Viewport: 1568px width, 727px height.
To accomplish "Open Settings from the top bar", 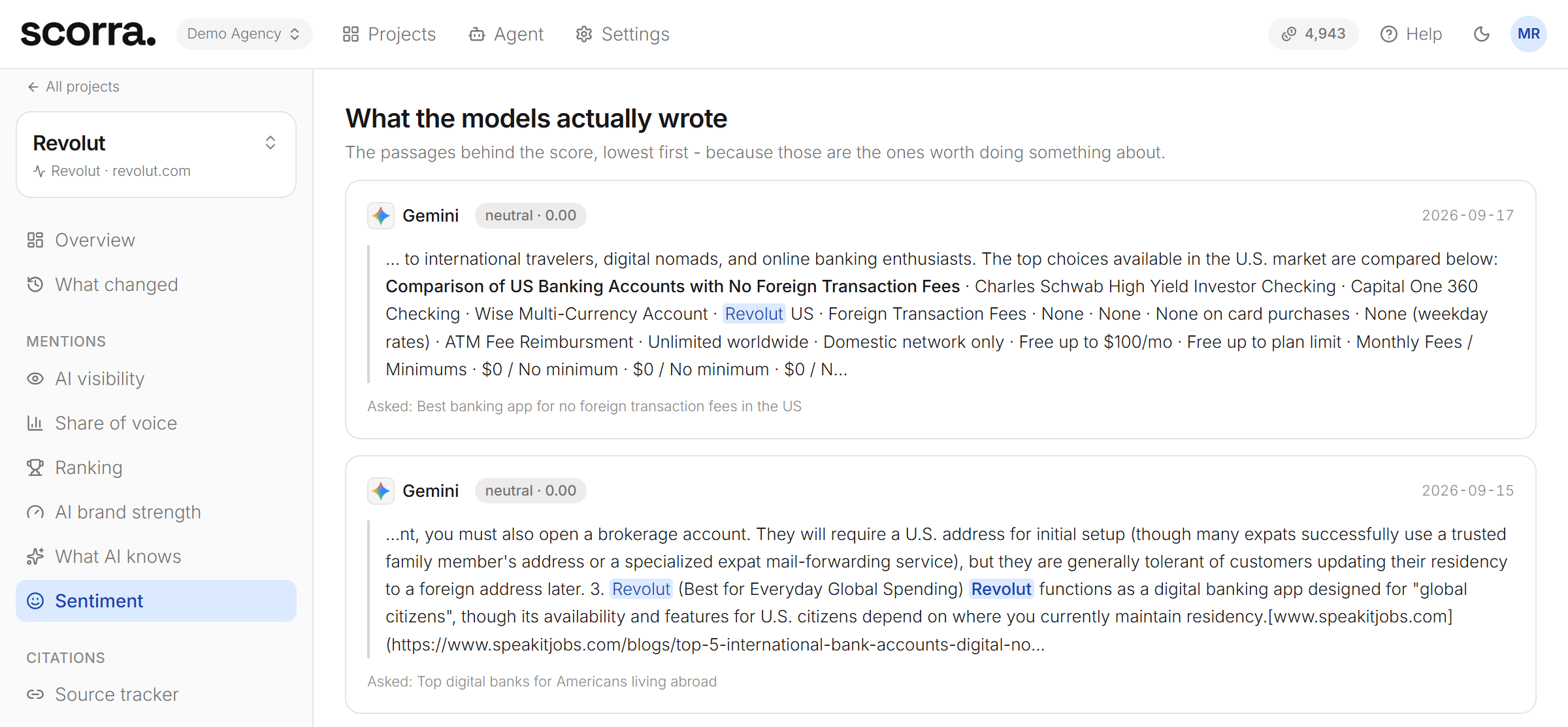I will (623, 34).
